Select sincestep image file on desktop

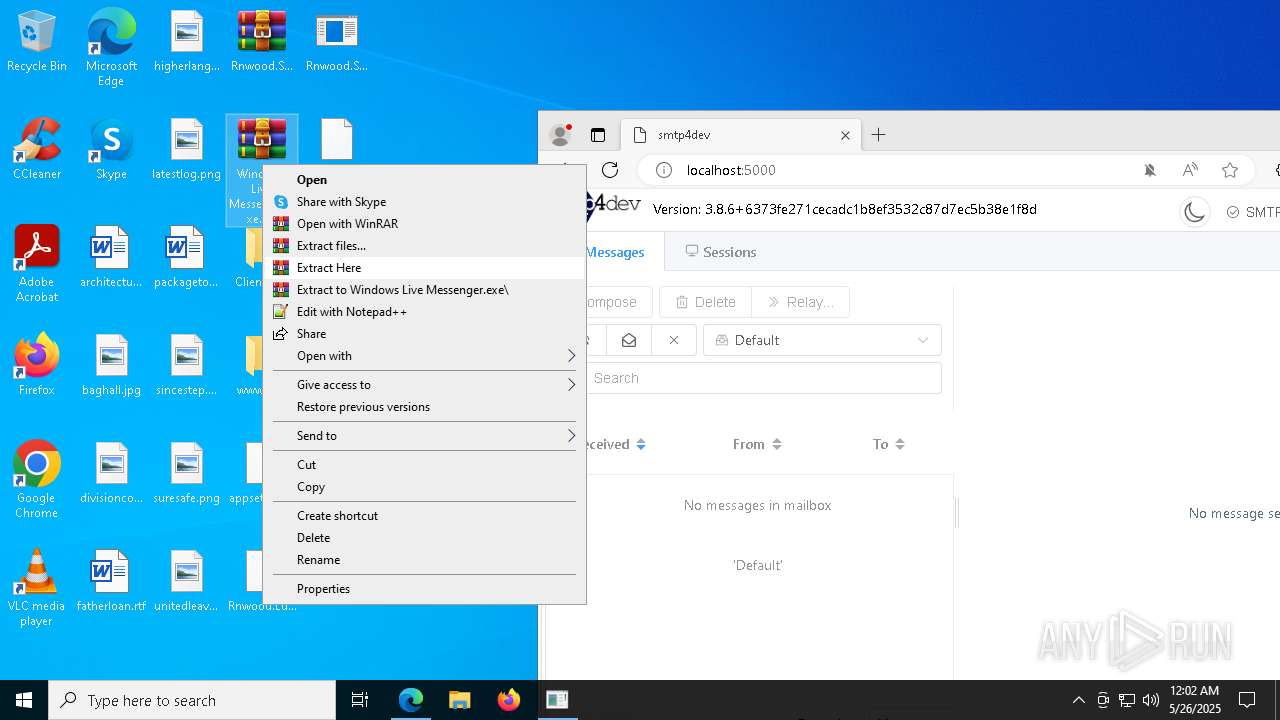[187, 366]
